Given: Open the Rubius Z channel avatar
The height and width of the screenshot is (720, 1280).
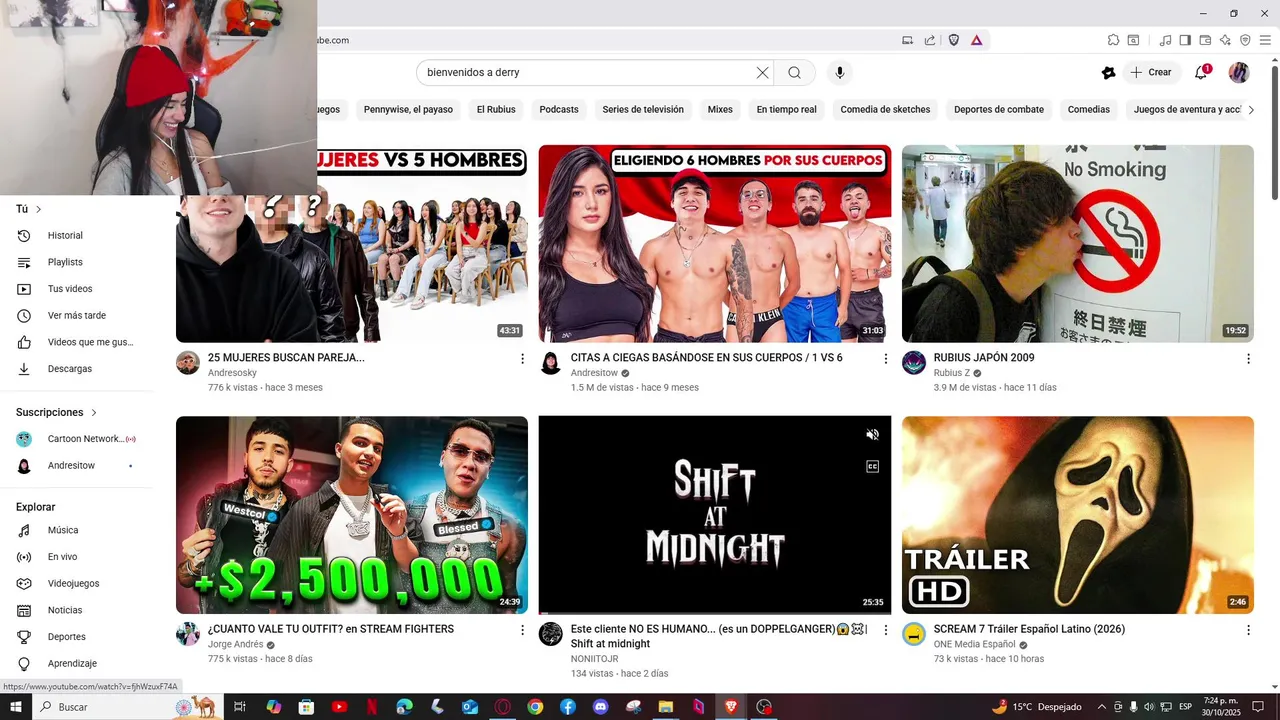Looking at the screenshot, I should point(914,362).
